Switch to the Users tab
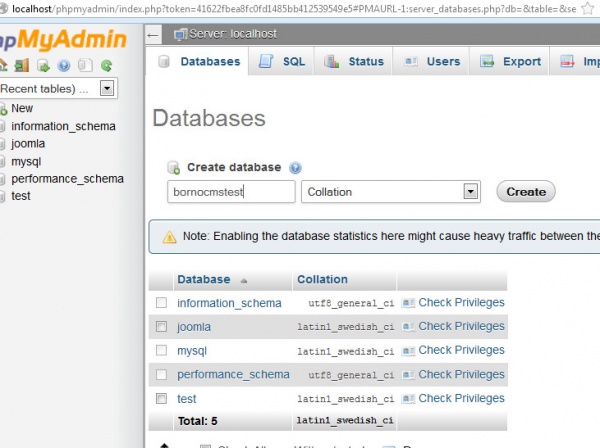 [x=431, y=62]
